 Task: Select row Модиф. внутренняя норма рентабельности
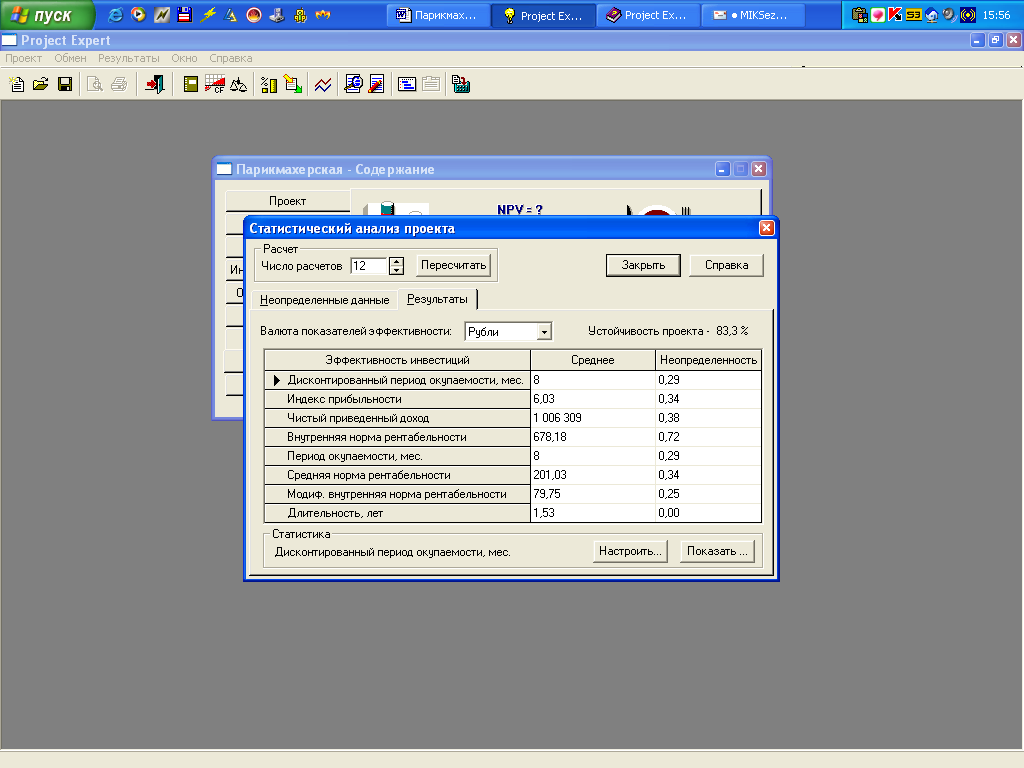pyautogui.click(x=513, y=494)
